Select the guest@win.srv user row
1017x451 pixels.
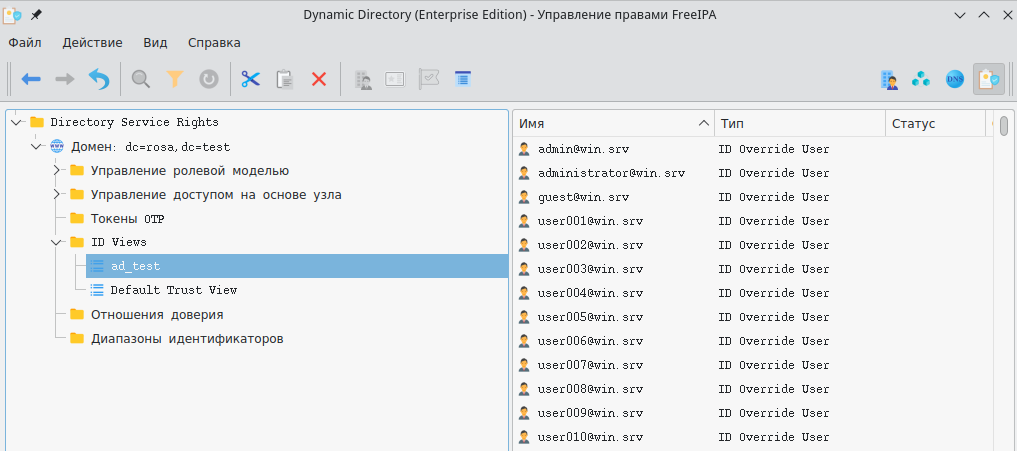pos(583,197)
